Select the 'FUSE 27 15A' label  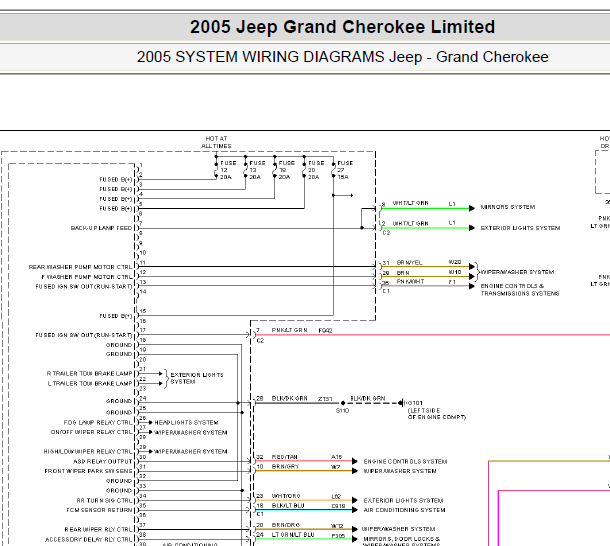click(345, 170)
